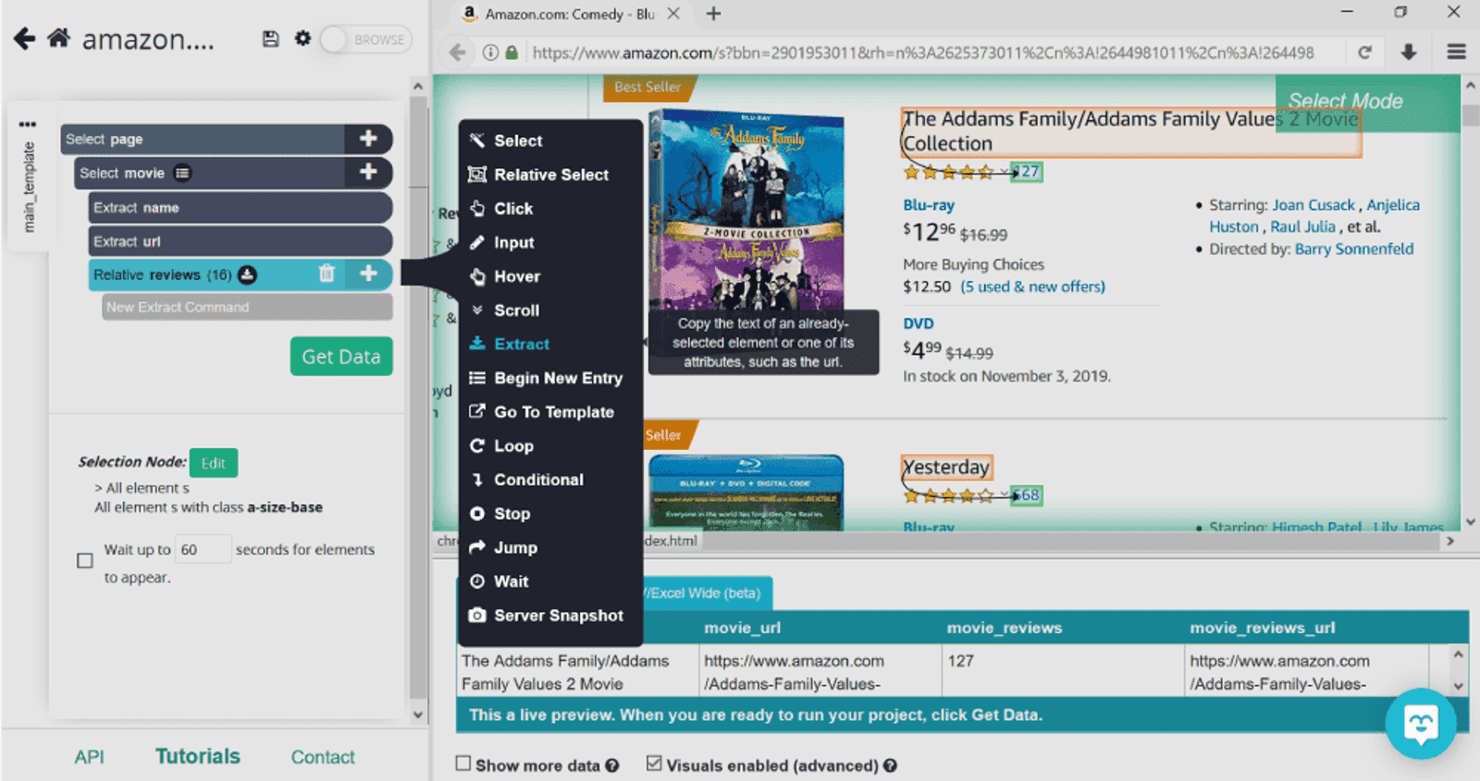The image size is (1480, 781).
Task: Click list icon next to Select movie
Action: (182, 173)
